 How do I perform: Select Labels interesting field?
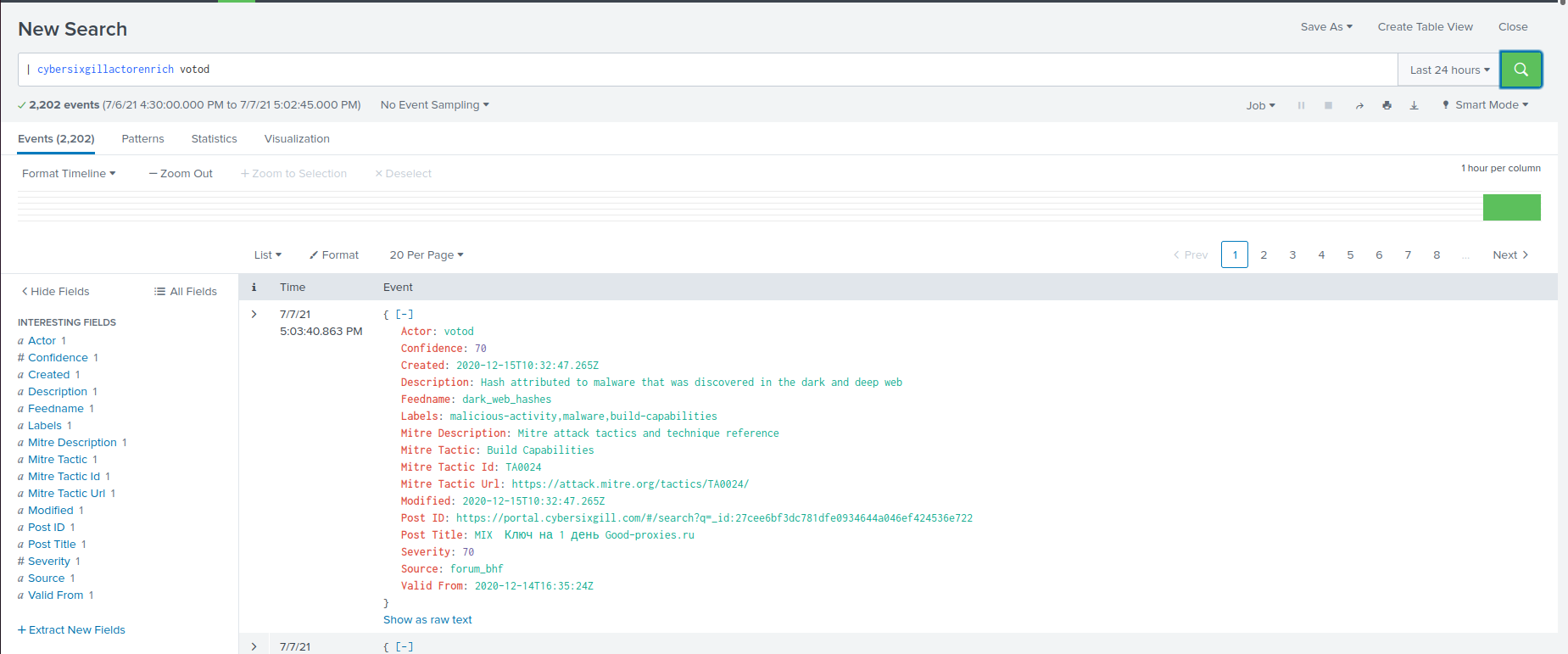(x=45, y=425)
